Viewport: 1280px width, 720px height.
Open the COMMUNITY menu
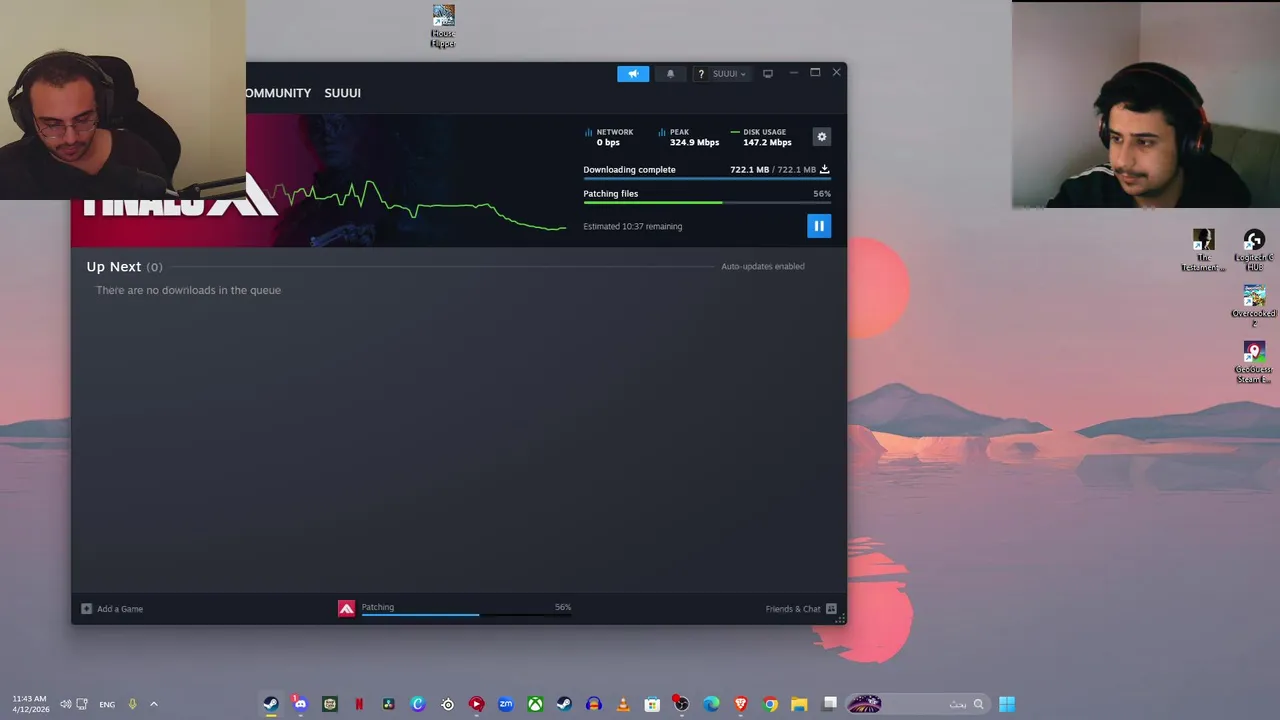(x=278, y=93)
